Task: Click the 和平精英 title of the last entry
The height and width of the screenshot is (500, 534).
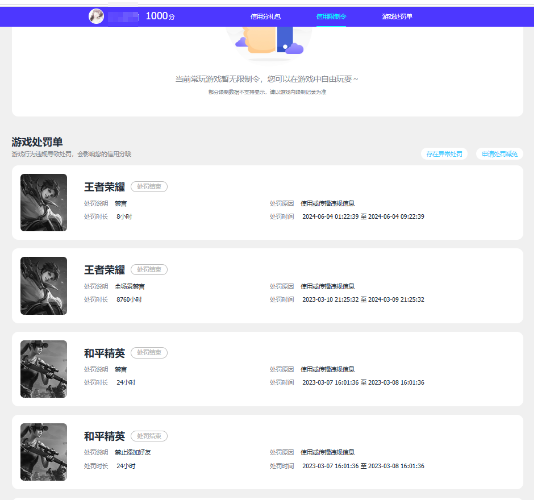Action: tap(104, 436)
